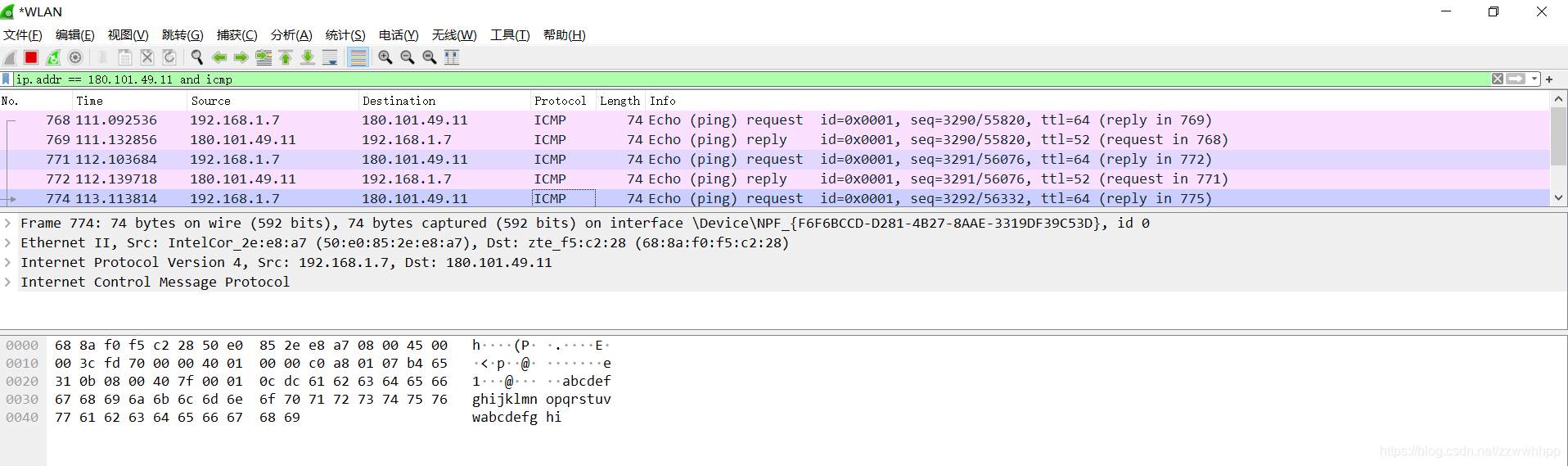Open the 统计(S) statistics menu

(x=345, y=35)
